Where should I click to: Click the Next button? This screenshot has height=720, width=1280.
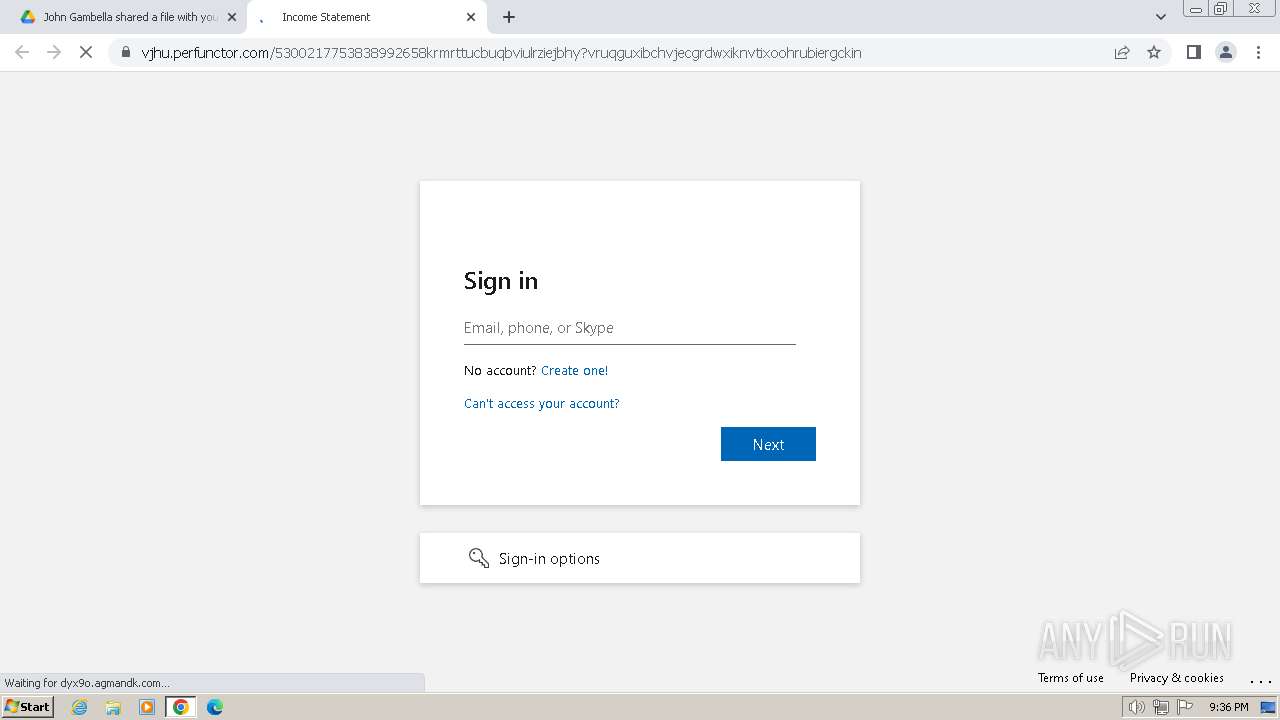click(768, 444)
